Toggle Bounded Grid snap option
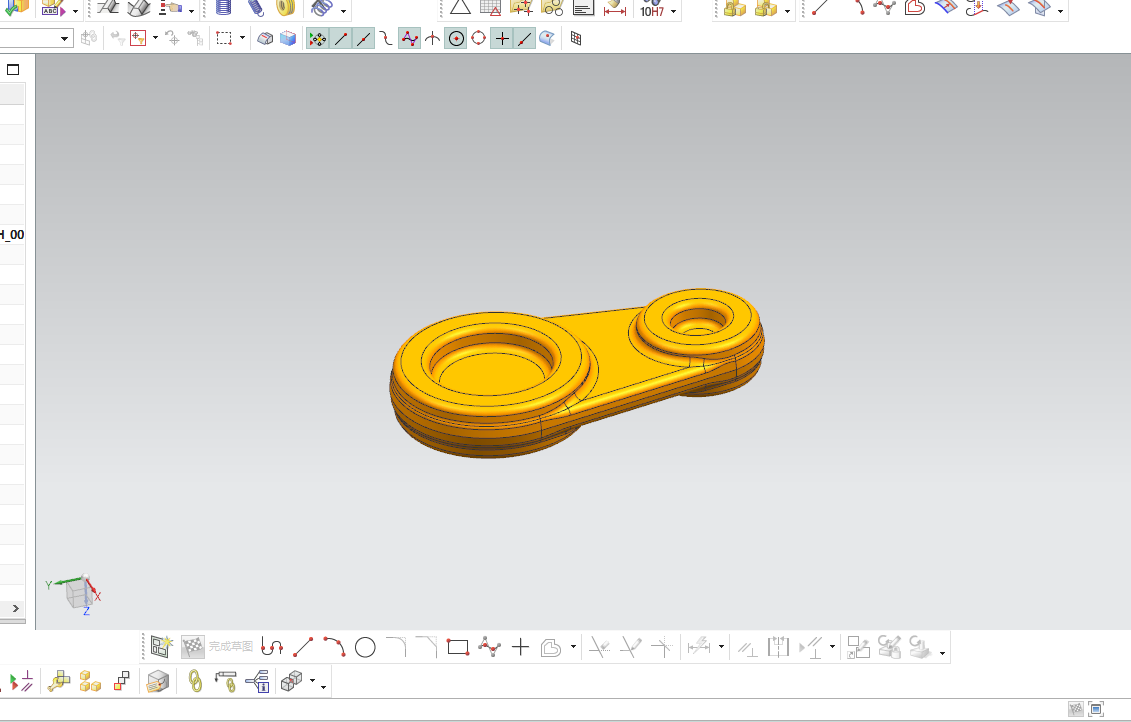Image resolution: width=1131 pixels, height=722 pixels. coord(576,38)
